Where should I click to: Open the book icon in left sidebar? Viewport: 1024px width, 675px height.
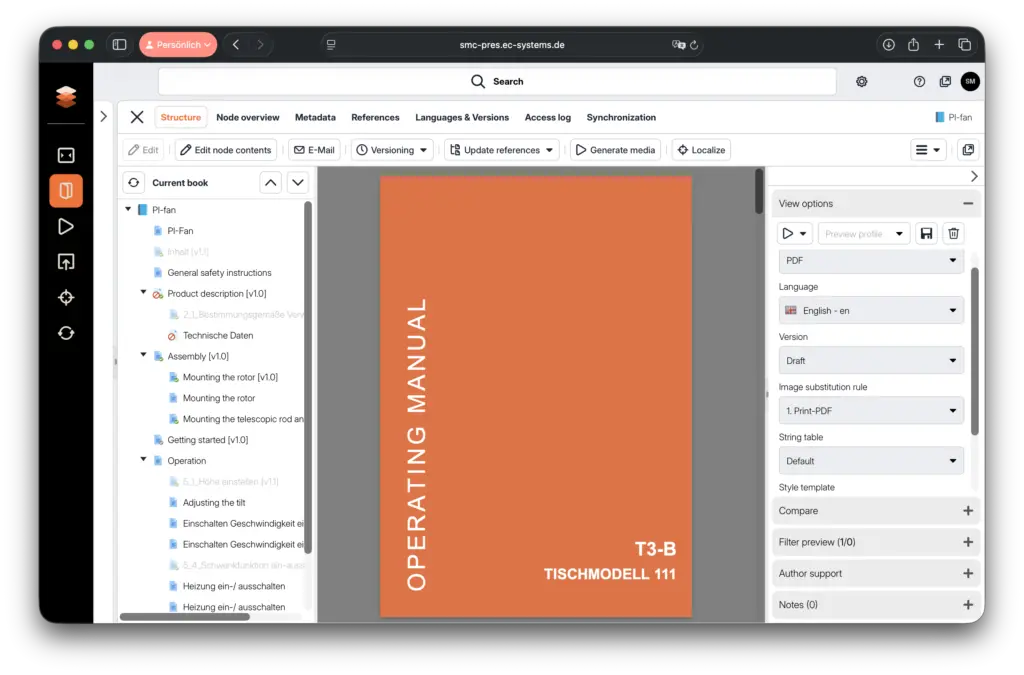[x=66, y=191]
